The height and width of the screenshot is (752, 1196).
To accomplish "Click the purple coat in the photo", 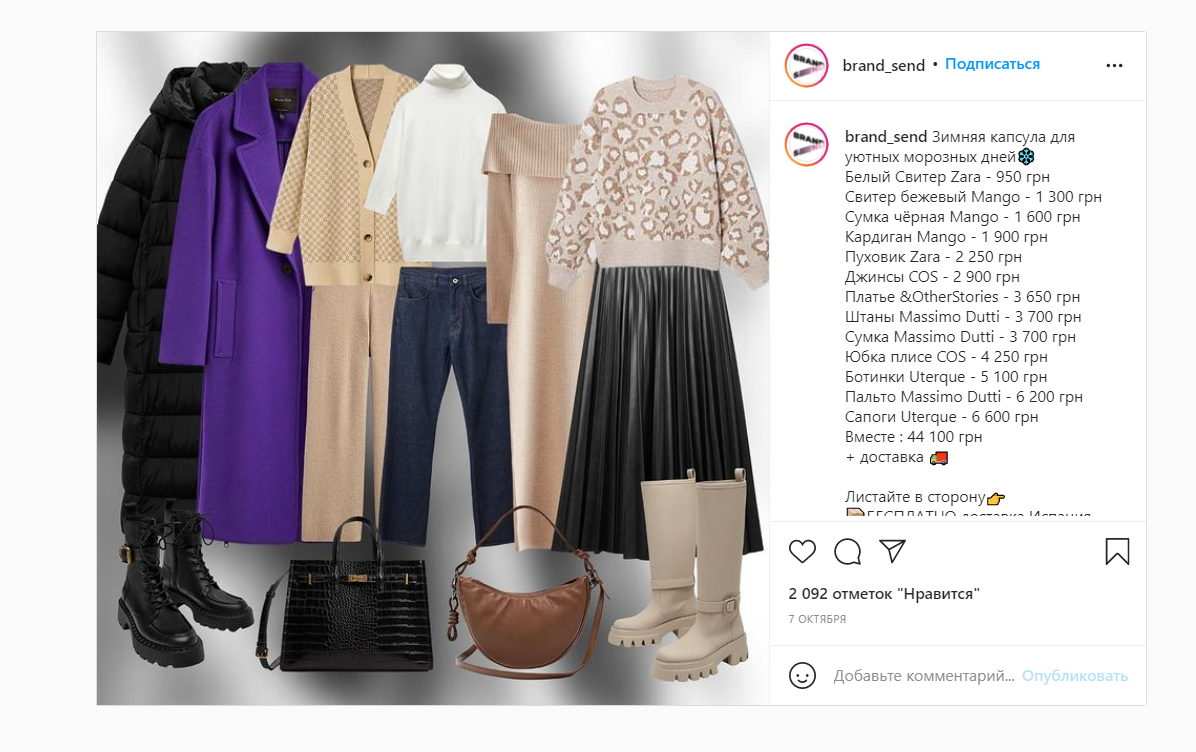I will point(240,305).
